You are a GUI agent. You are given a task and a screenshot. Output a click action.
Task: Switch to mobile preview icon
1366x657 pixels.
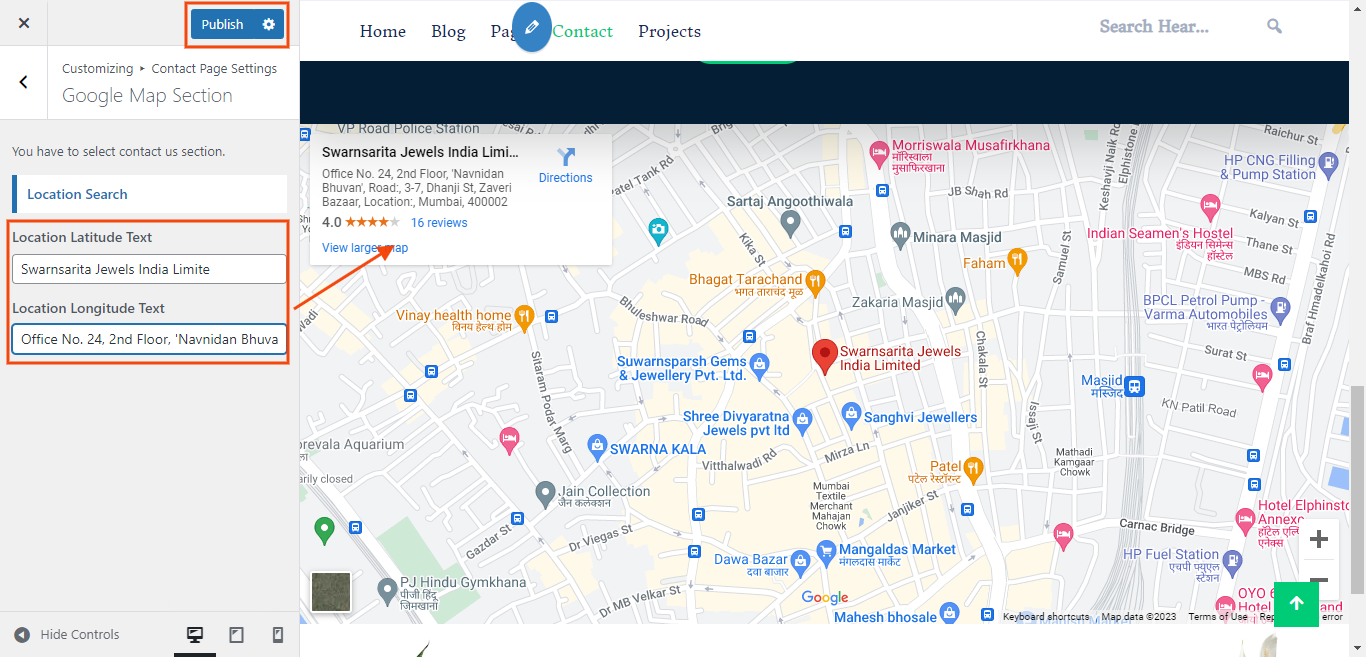pyautogui.click(x=278, y=635)
